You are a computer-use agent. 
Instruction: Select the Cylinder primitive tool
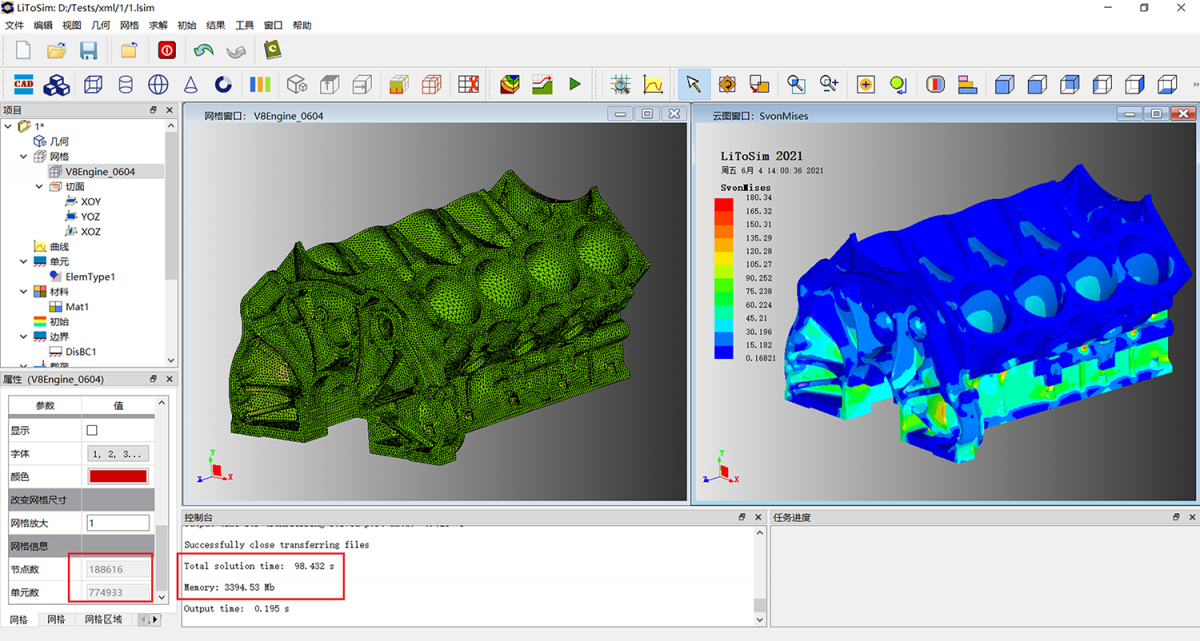(125, 85)
